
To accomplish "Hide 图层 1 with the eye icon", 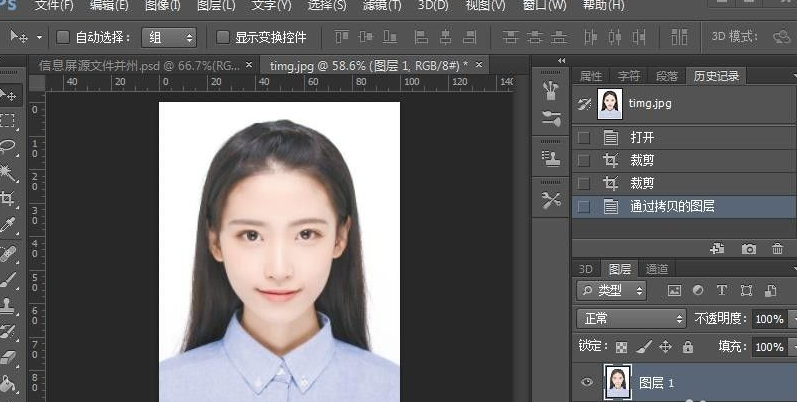I will [587, 382].
